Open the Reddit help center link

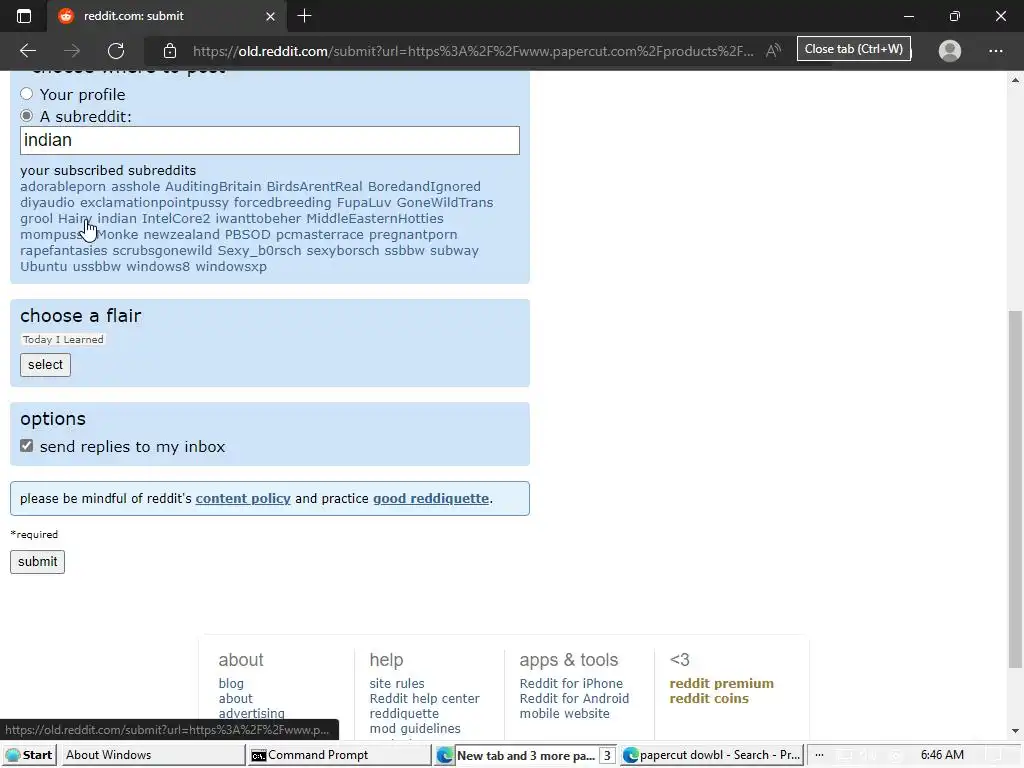pos(424,698)
